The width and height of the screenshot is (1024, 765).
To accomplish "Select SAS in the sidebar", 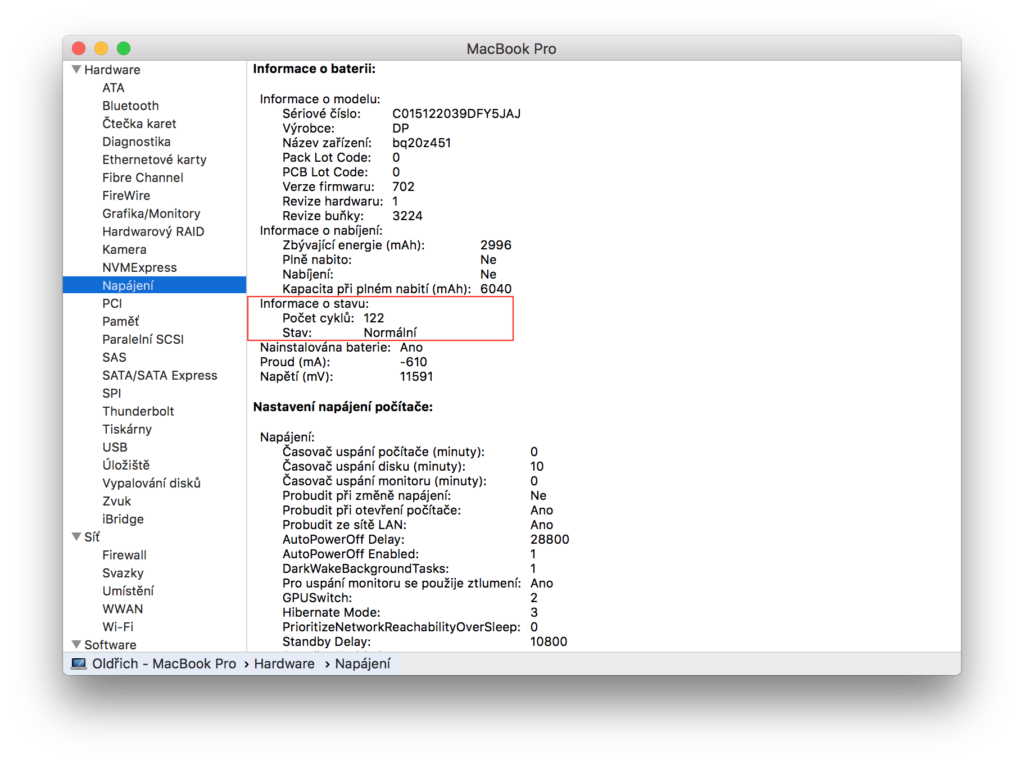I will (x=114, y=357).
